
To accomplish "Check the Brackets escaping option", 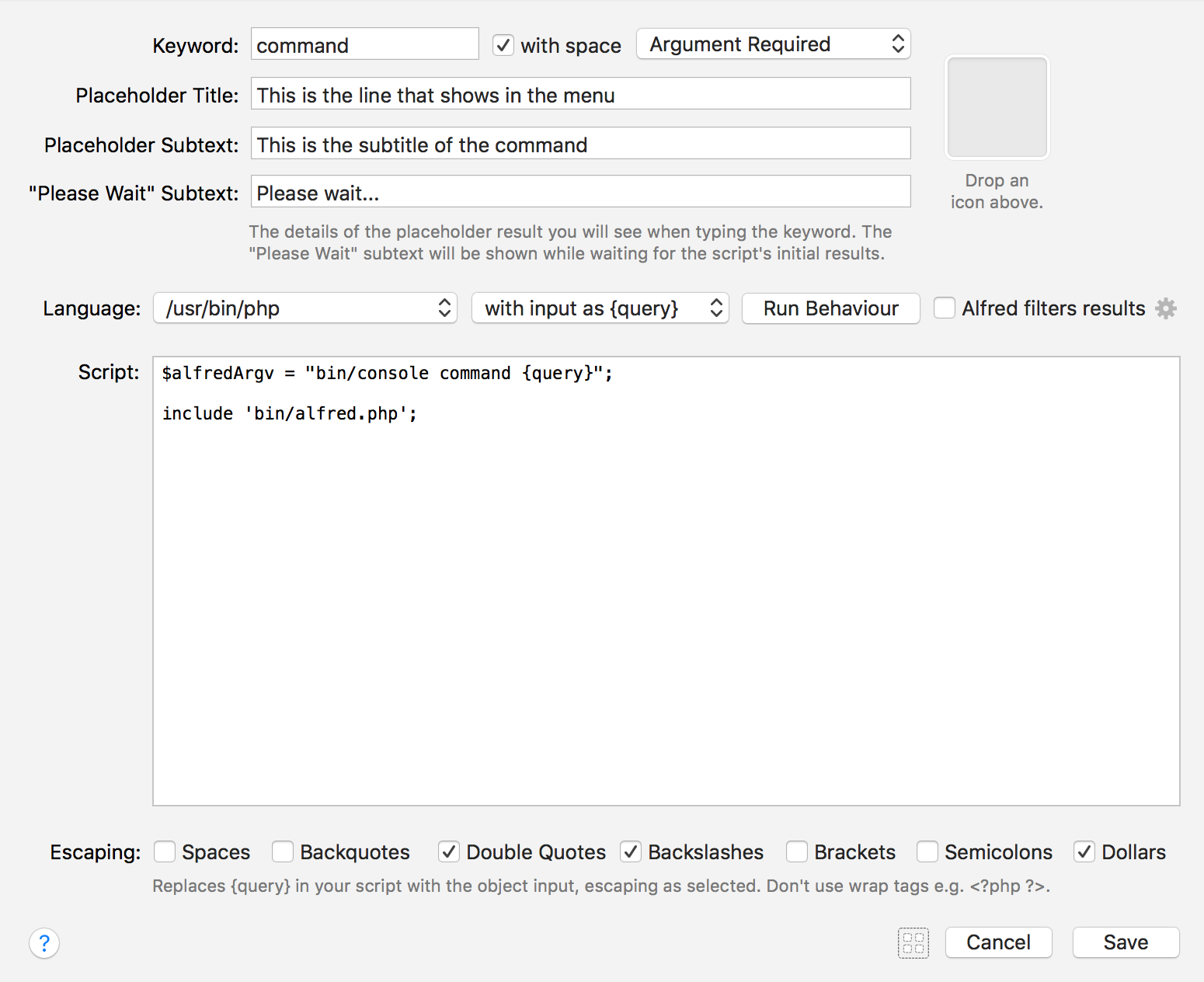I will click(x=797, y=852).
